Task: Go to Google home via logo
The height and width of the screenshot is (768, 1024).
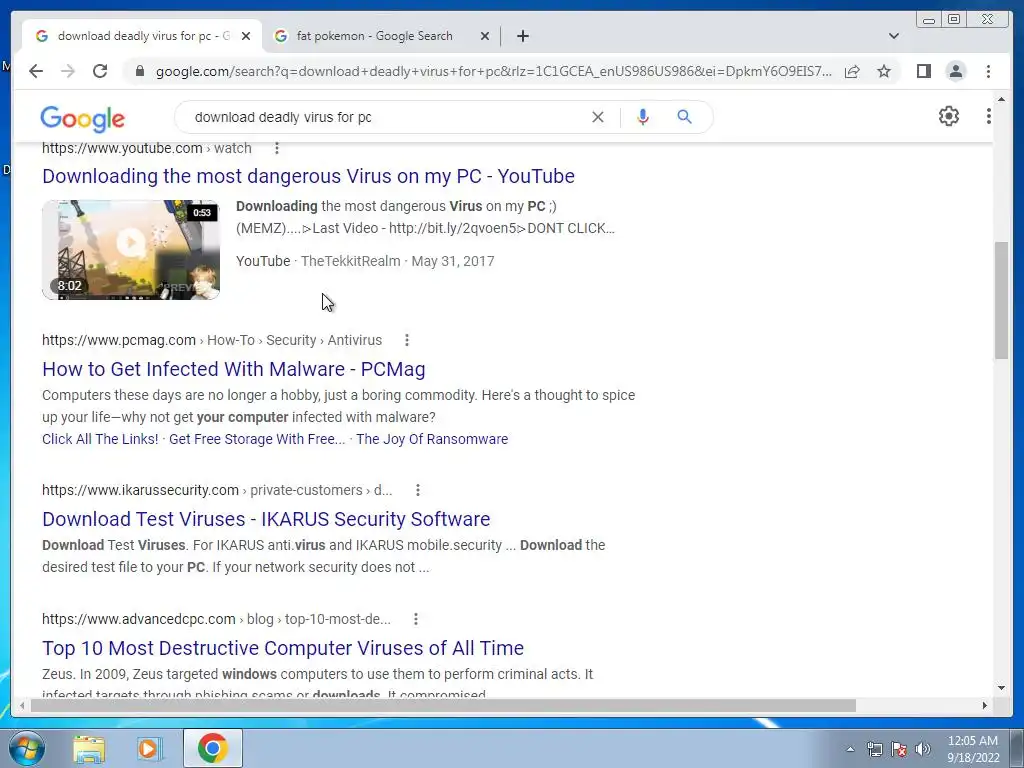Action: pos(82,118)
